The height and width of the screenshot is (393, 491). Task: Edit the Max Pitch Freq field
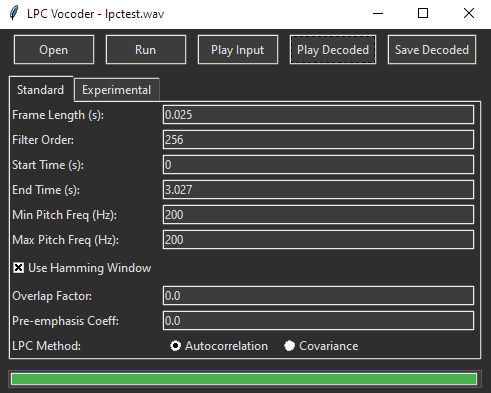tap(318, 240)
